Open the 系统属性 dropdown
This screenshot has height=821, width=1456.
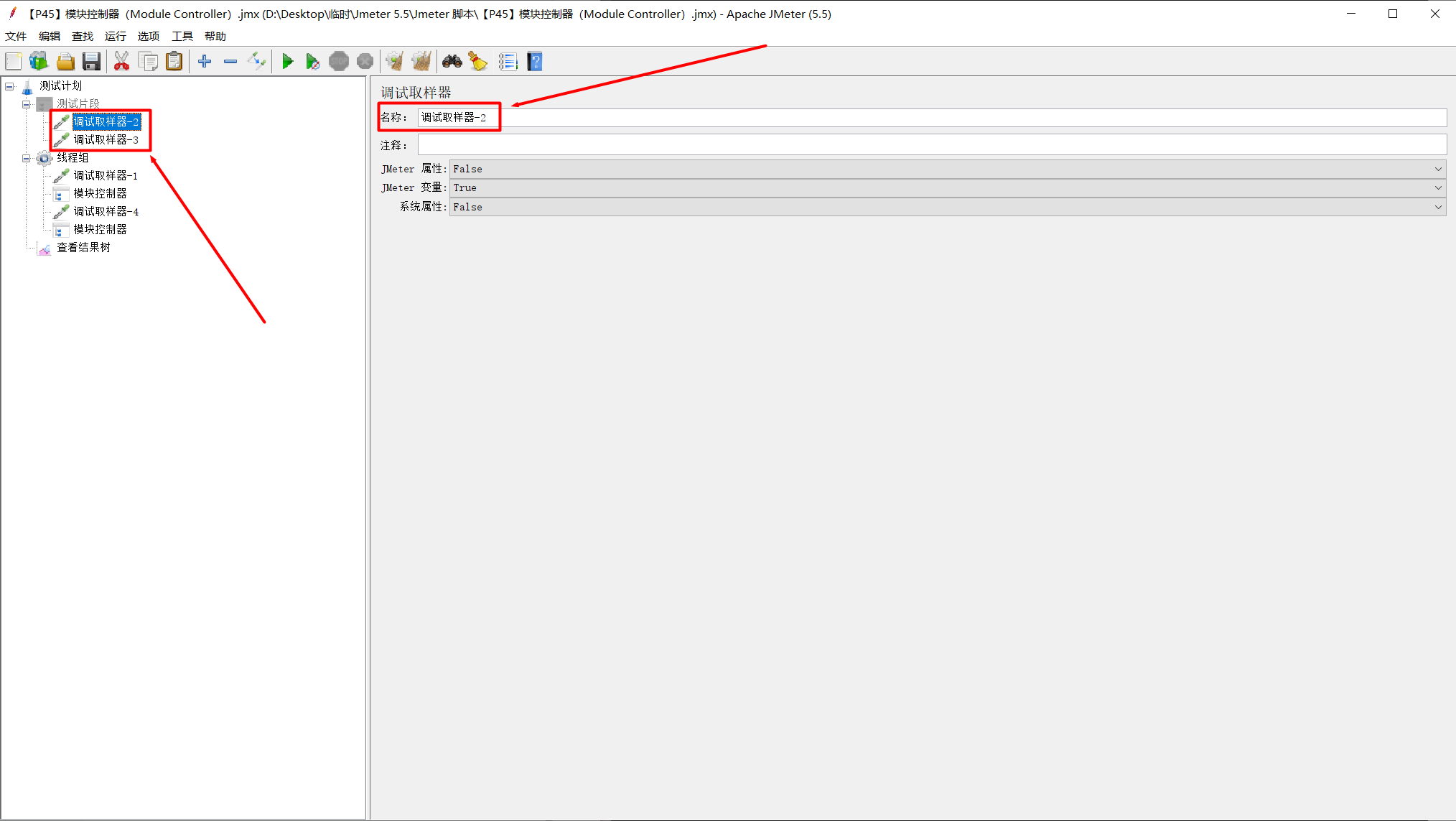point(947,207)
